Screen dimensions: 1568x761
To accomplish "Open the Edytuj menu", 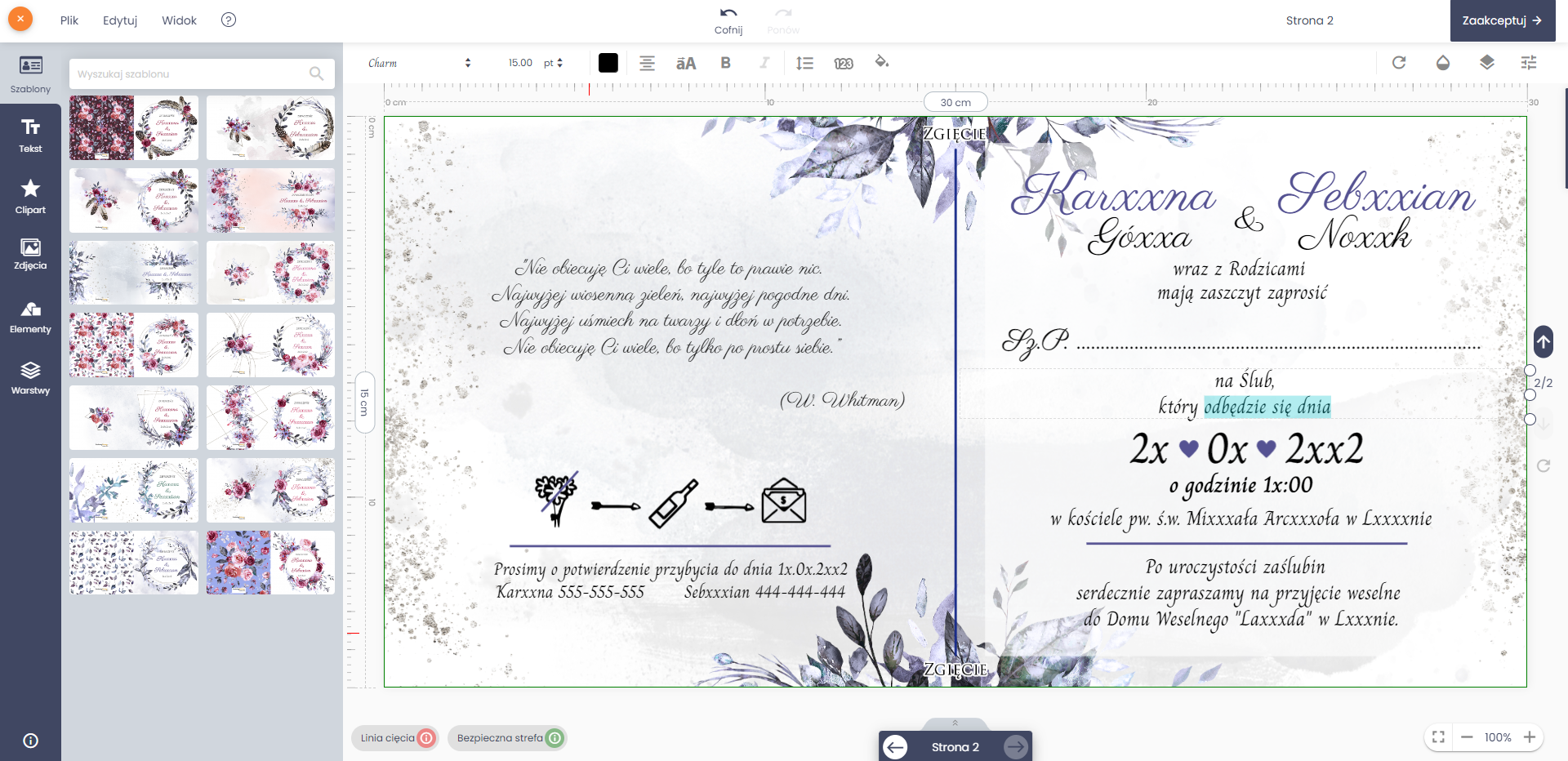I will [120, 20].
